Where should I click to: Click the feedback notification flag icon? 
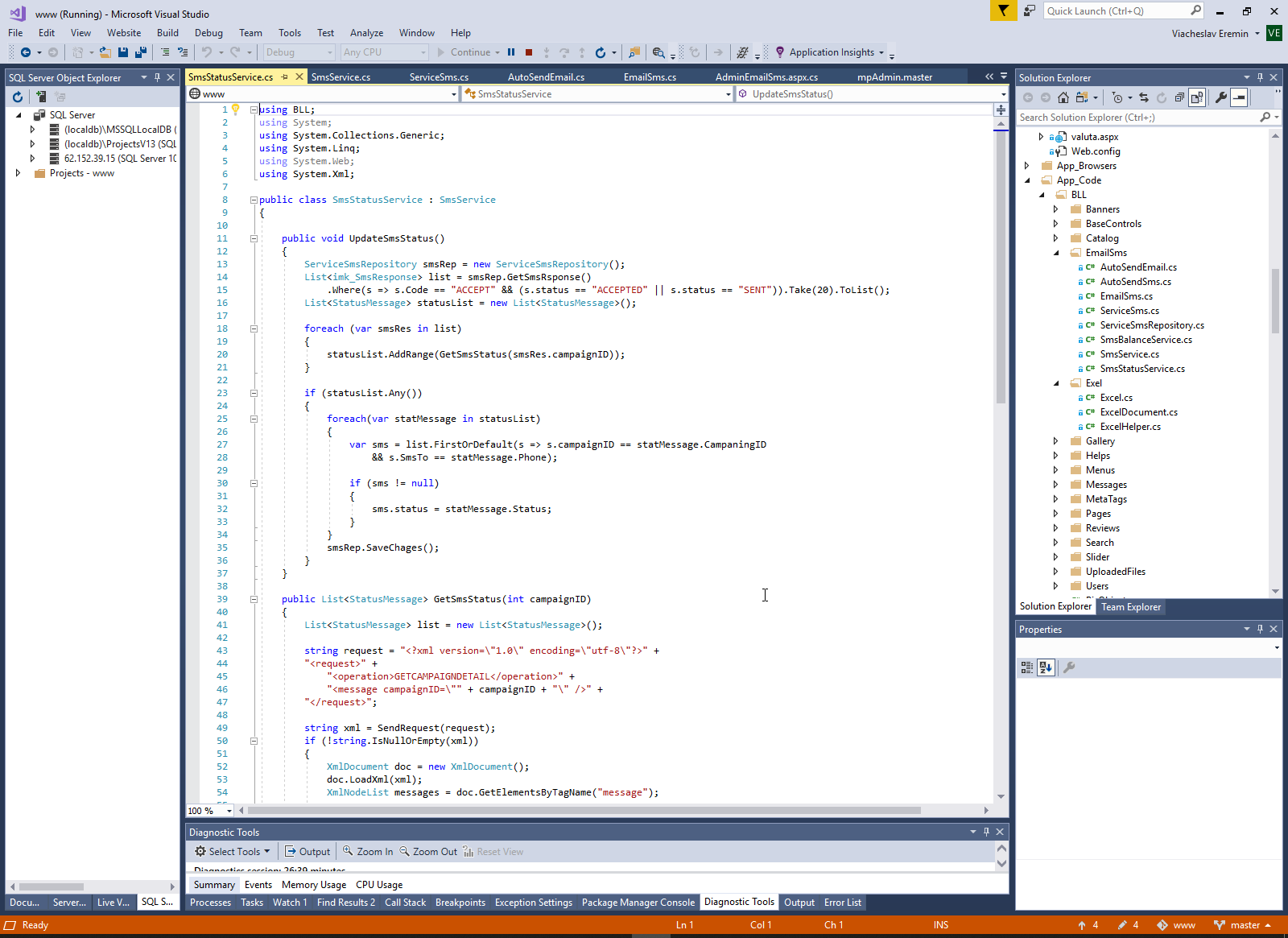click(x=1003, y=10)
